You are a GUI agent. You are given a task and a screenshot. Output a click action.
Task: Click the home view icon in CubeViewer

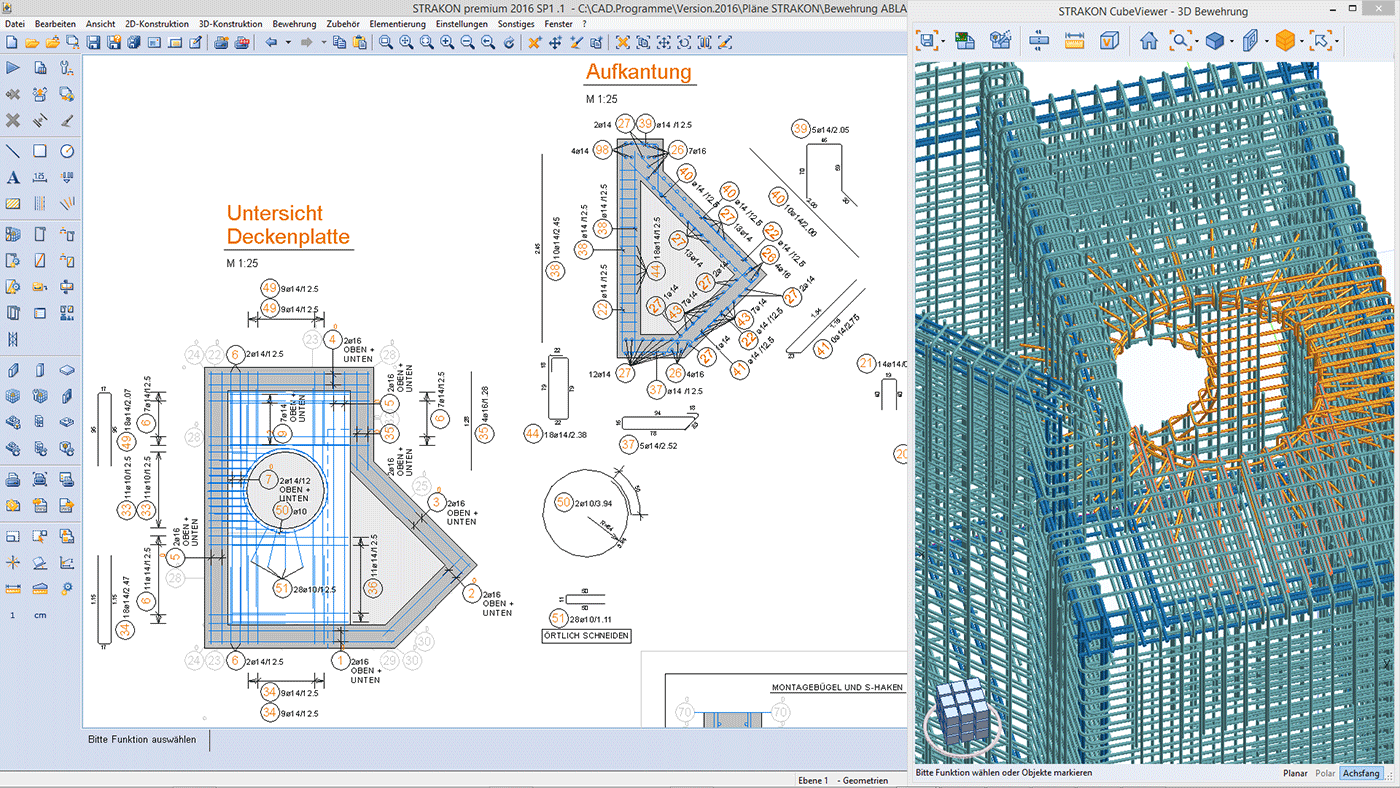(1149, 41)
